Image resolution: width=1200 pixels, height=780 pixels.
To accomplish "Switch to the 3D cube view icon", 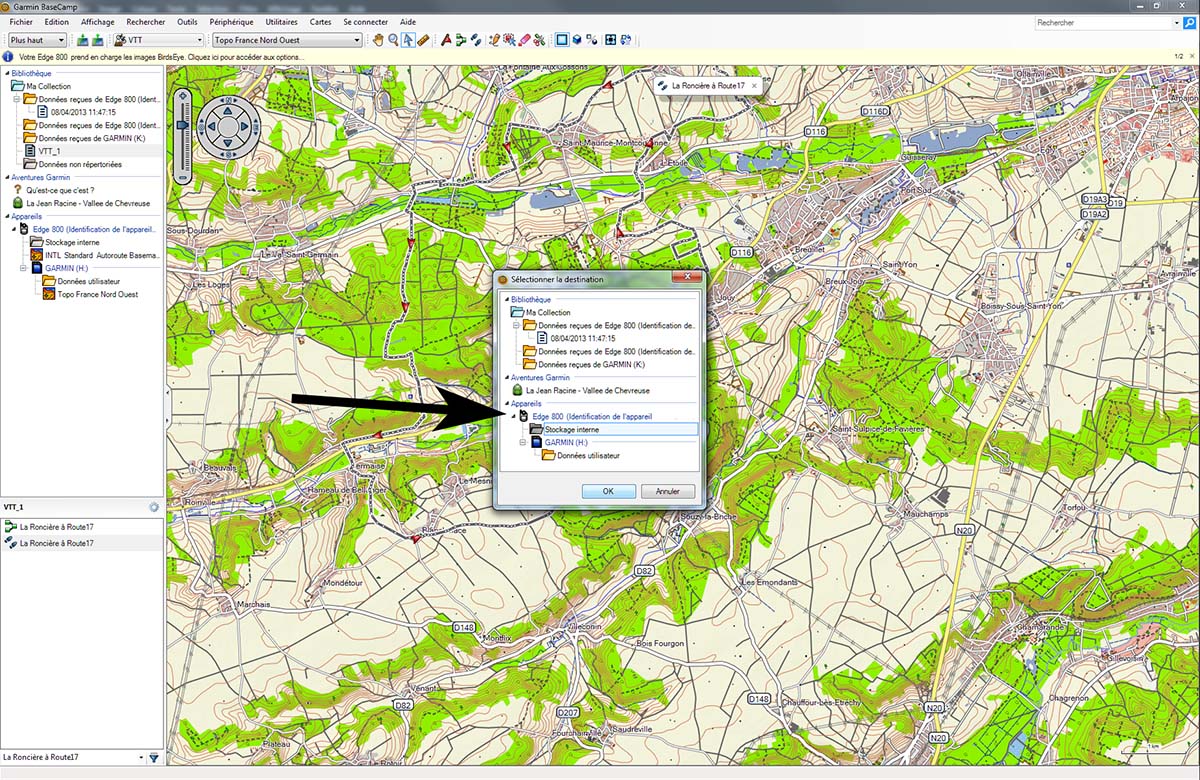I will pos(579,40).
